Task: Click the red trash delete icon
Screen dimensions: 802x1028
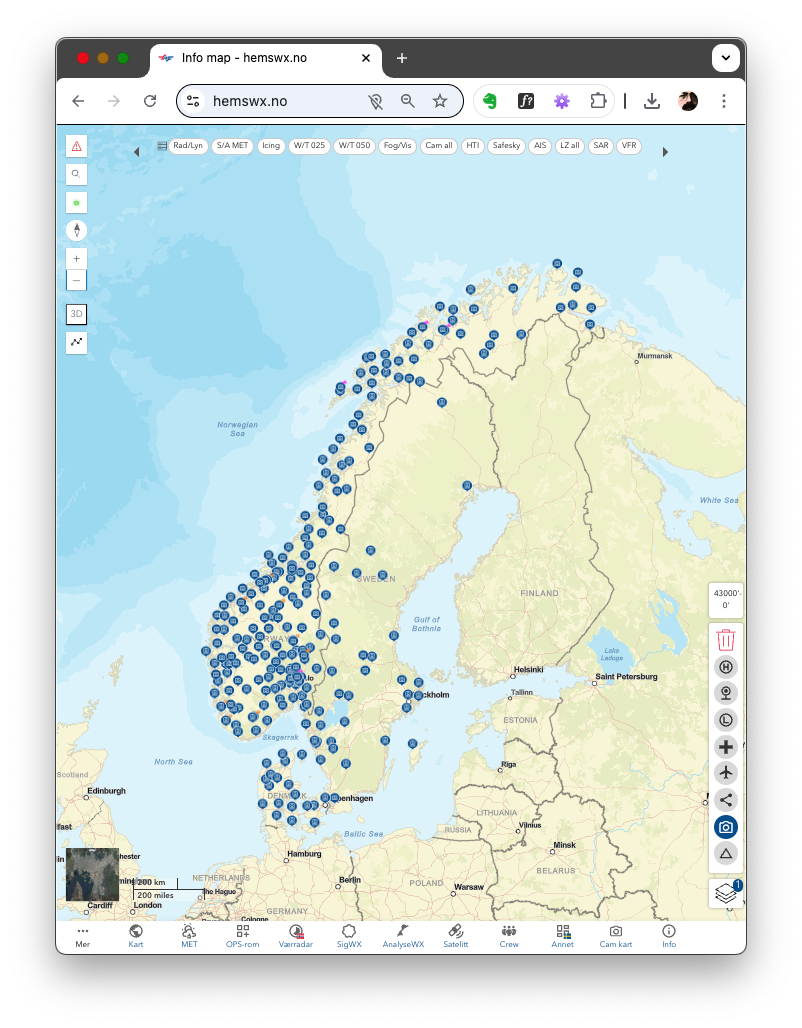Action: click(726, 640)
